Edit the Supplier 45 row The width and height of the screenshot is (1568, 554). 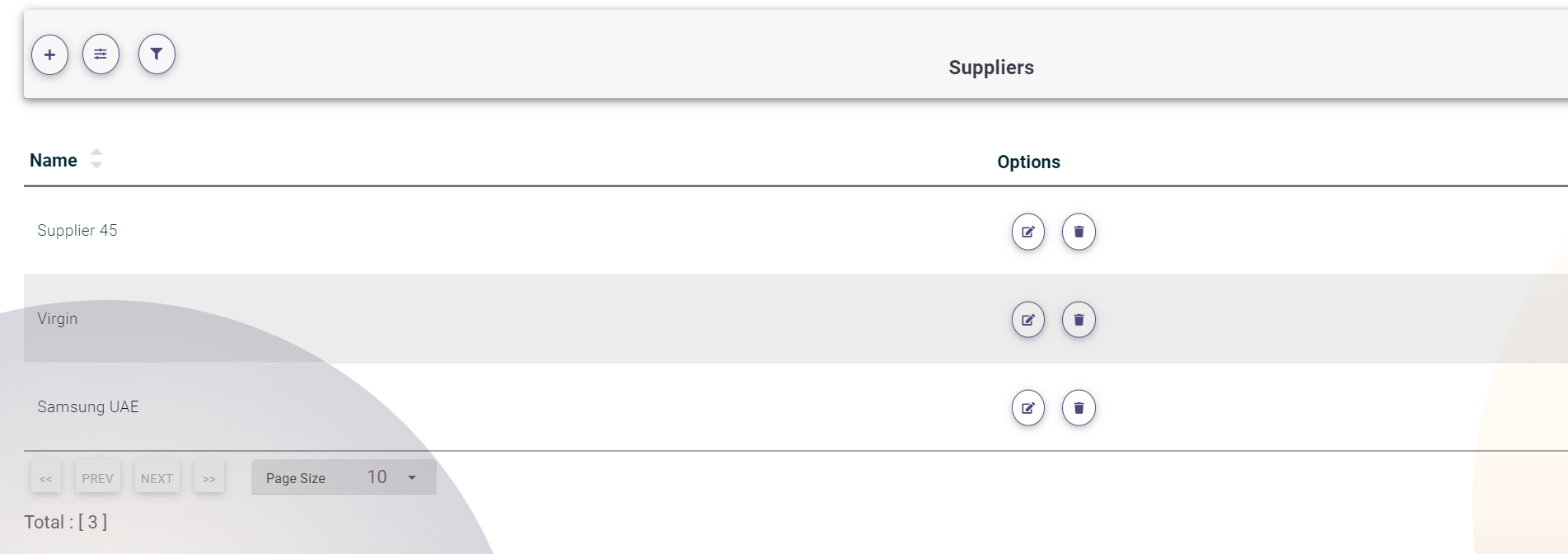pyautogui.click(x=1027, y=232)
